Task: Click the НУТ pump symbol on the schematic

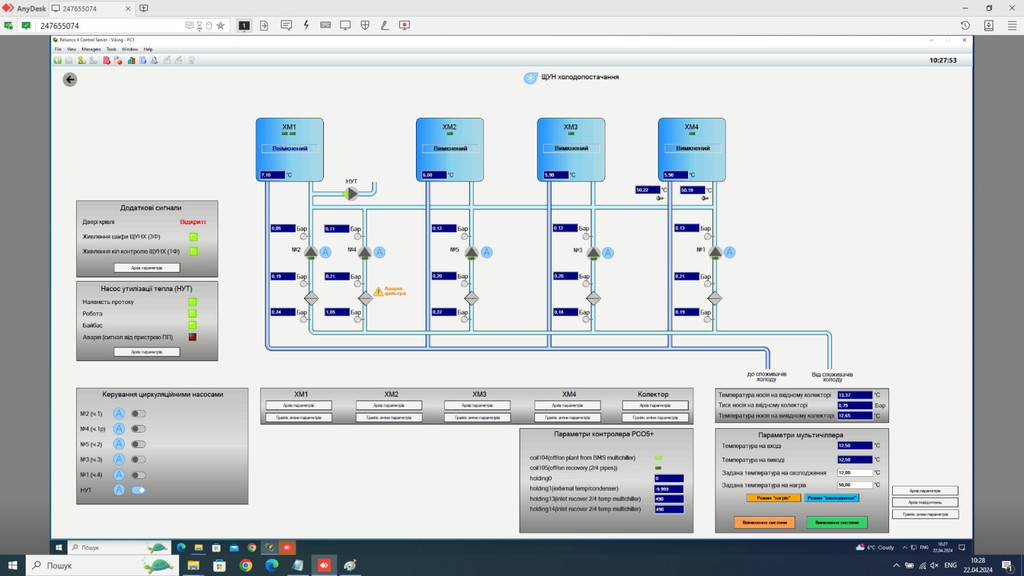Action: [x=351, y=194]
